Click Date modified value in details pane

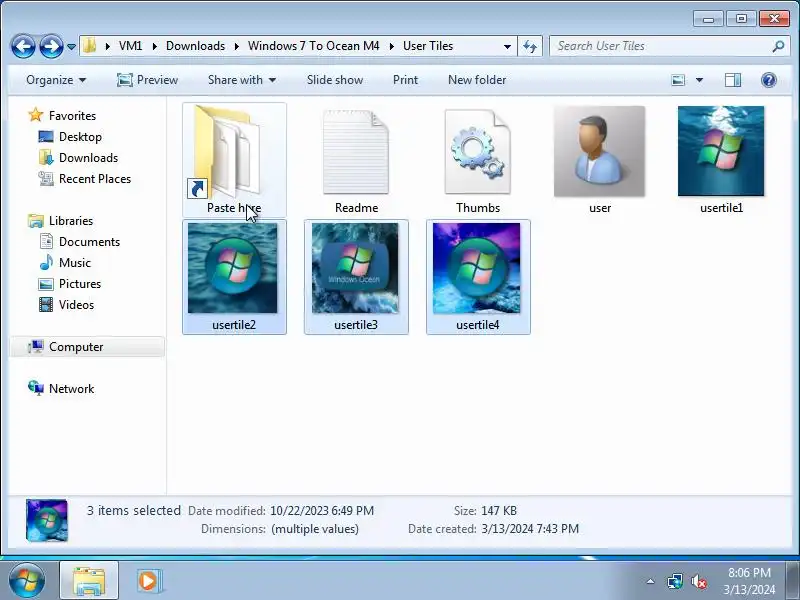322,511
